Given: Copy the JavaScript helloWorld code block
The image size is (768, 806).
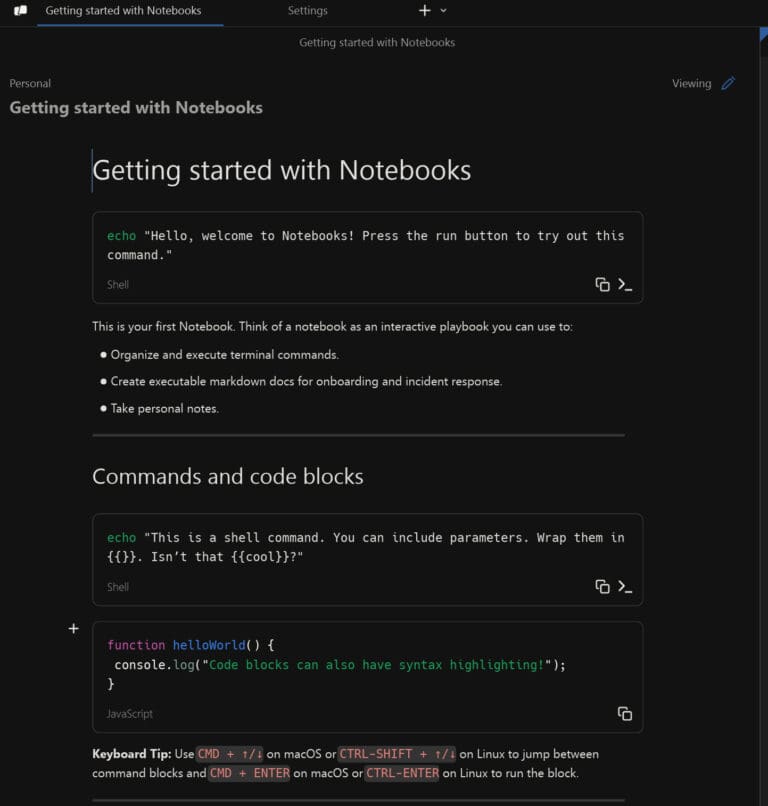Looking at the screenshot, I should (x=625, y=714).
